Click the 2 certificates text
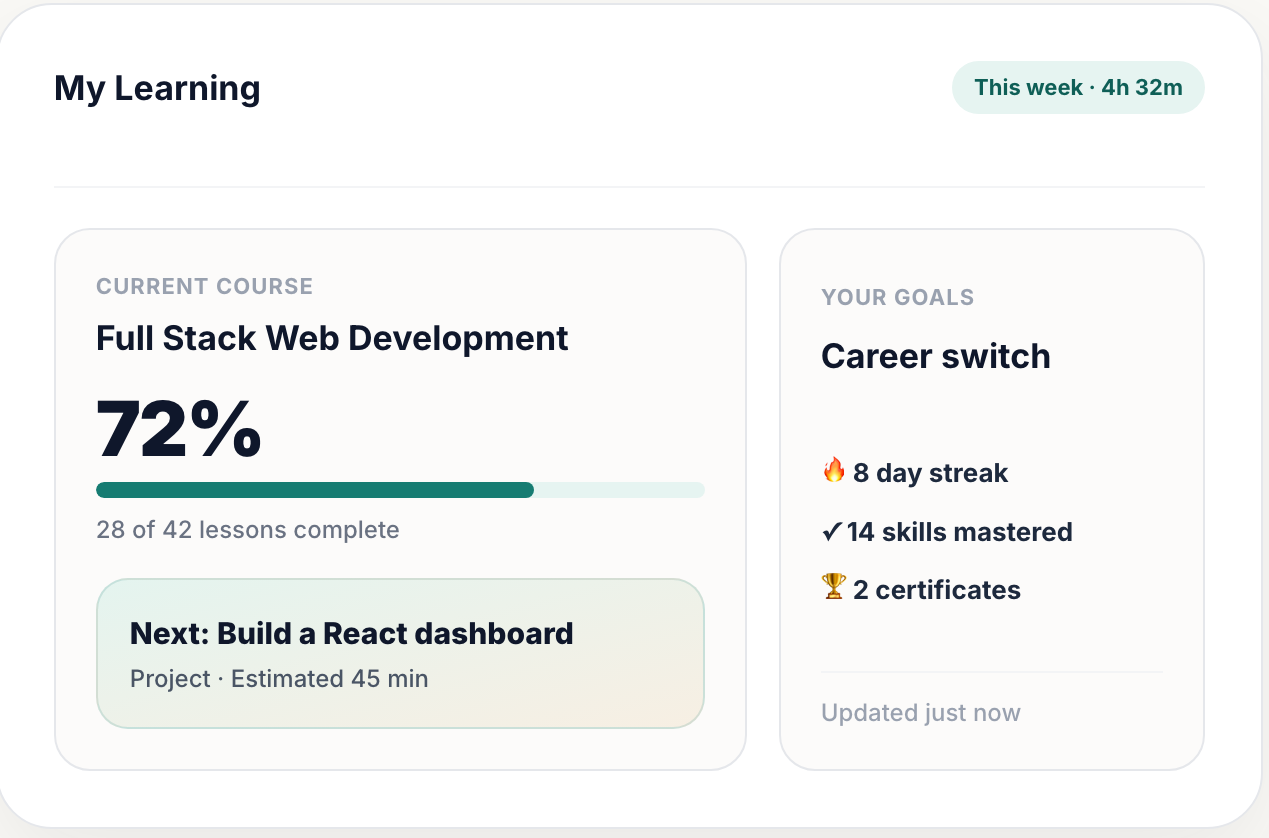This screenshot has height=838, width=1269. click(937, 590)
